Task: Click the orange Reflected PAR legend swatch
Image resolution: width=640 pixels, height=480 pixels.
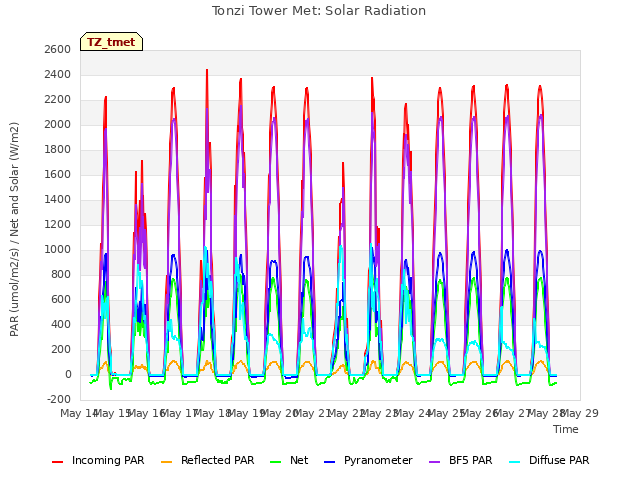Action: pyautogui.click(x=167, y=462)
